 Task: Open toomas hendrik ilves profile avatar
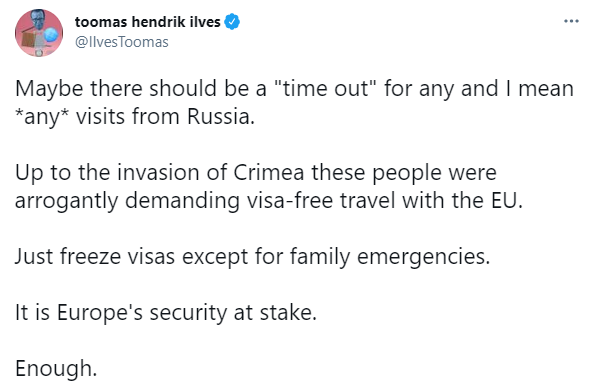(x=39, y=33)
